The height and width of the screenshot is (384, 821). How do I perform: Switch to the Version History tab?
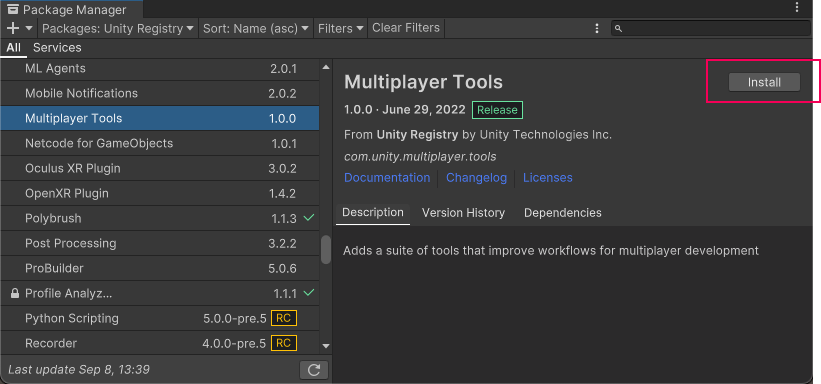[x=463, y=213]
